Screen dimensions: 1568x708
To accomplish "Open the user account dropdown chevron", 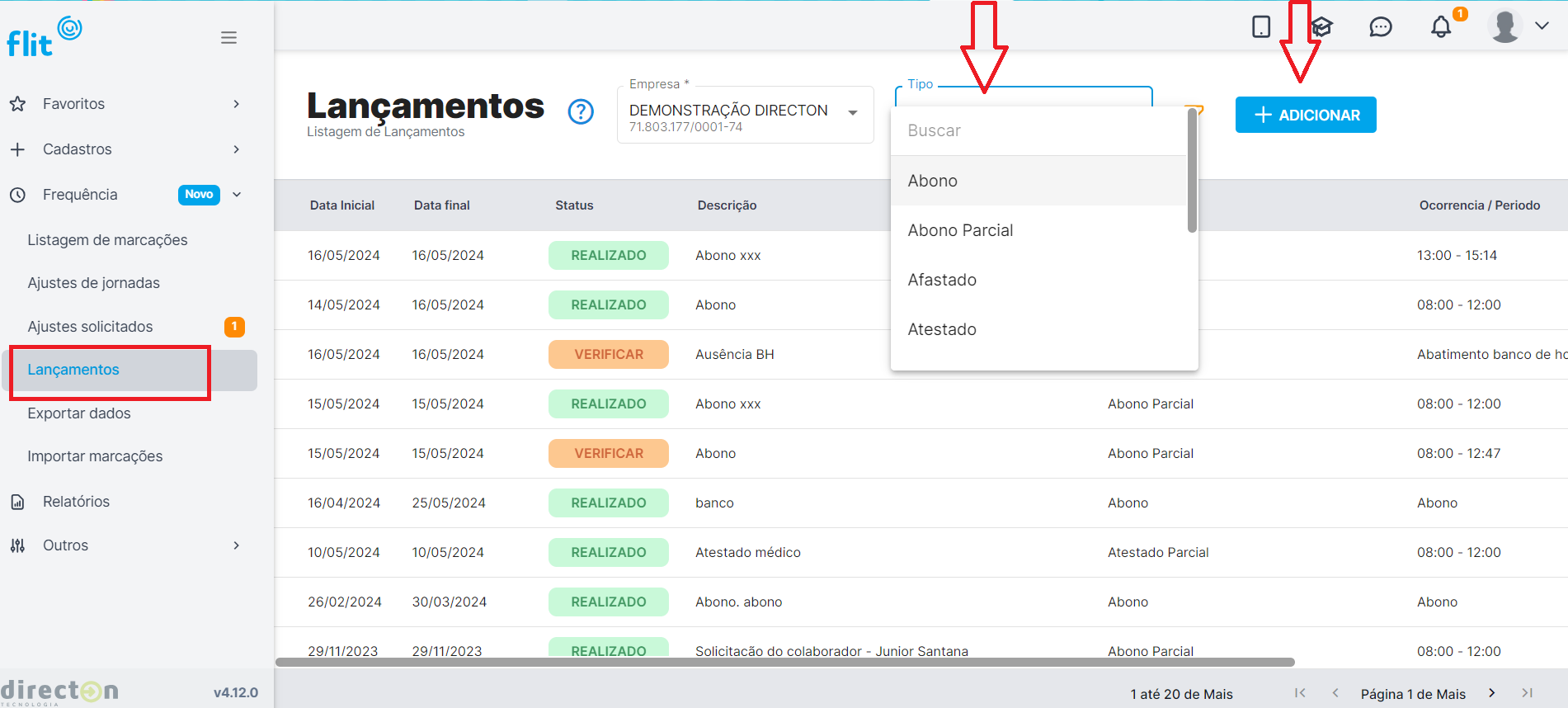I will tap(1542, 26).
